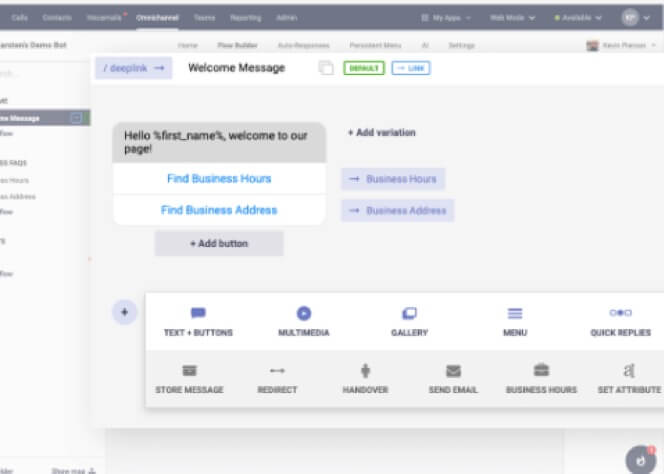Select the Omnichannel tab
664x474 pixels.
(x=157, y=18)
